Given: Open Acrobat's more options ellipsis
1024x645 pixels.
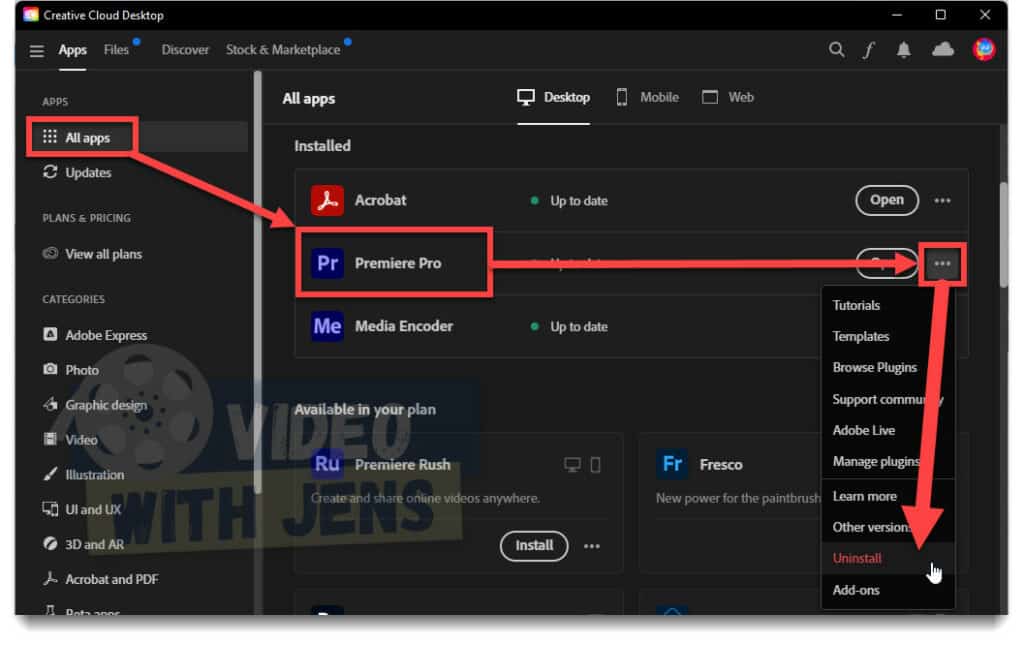Looking at the screenshot, I should click(942, 200).
